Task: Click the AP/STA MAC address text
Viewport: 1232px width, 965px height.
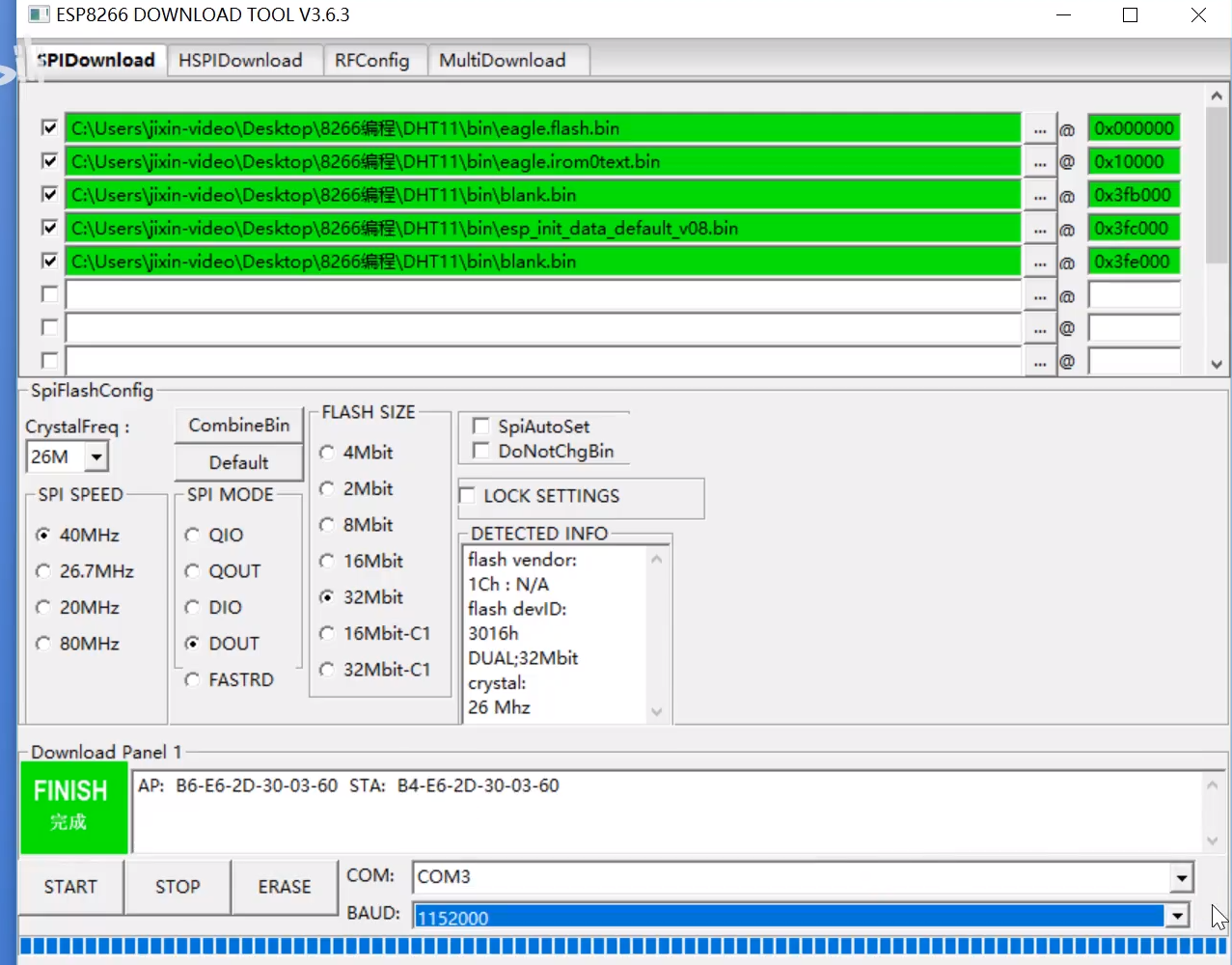Action: click(x=348, y=786)
